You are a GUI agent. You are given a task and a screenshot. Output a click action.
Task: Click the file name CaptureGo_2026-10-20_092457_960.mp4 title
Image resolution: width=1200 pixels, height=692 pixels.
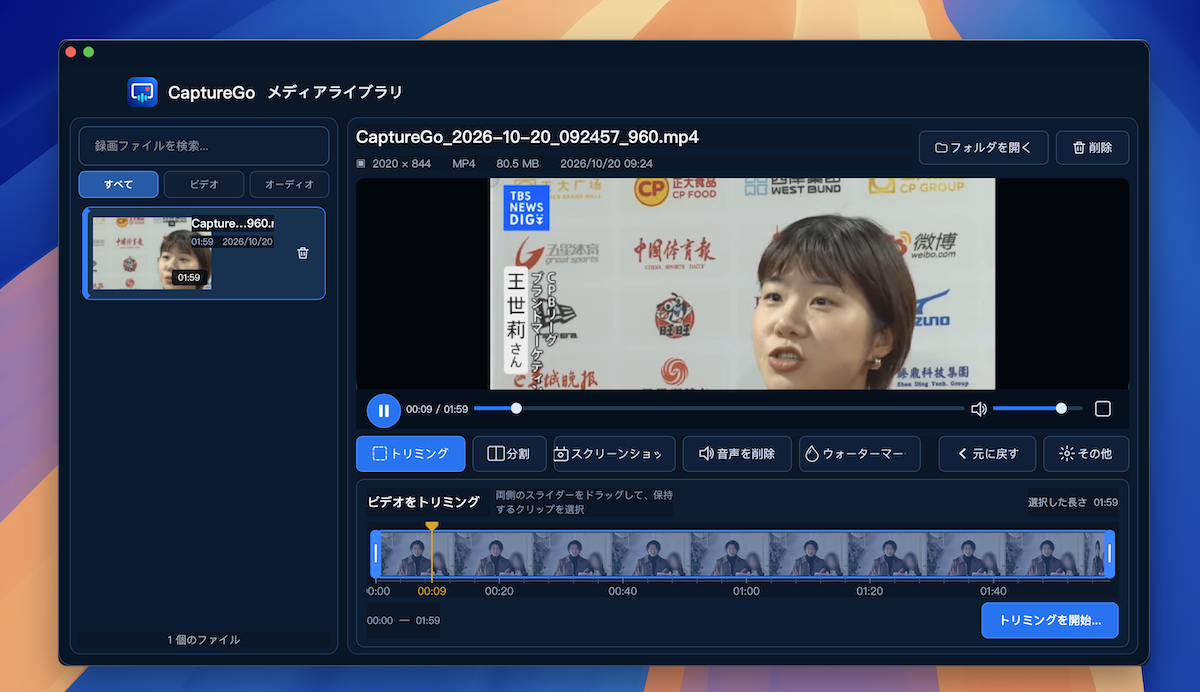click(x=527, y=137)
